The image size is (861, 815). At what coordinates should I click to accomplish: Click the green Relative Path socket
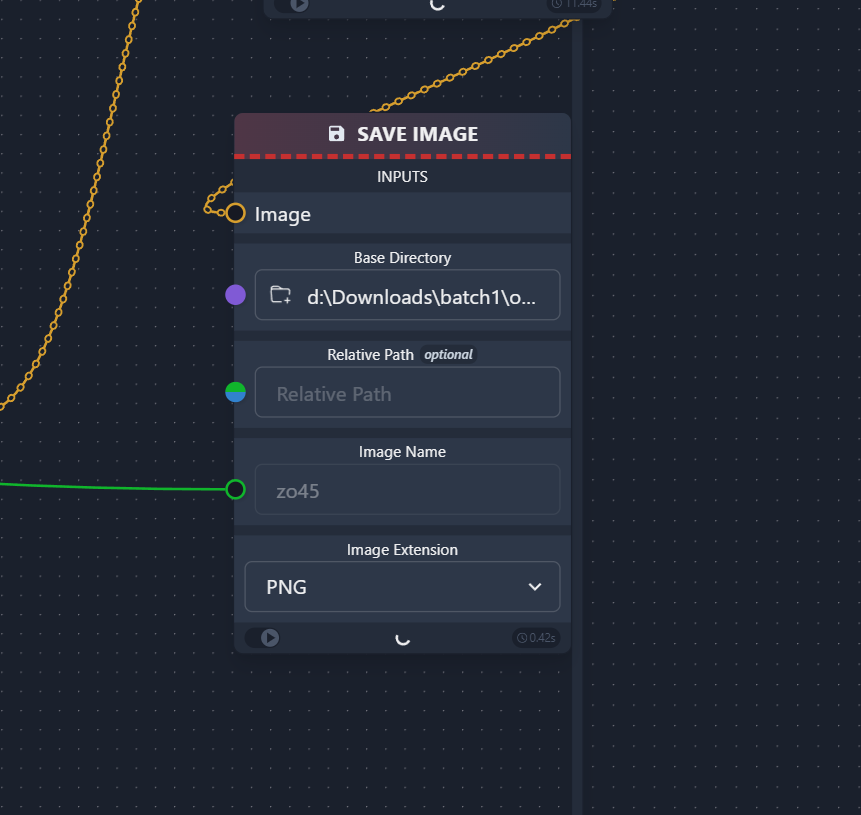coord(235,392)
